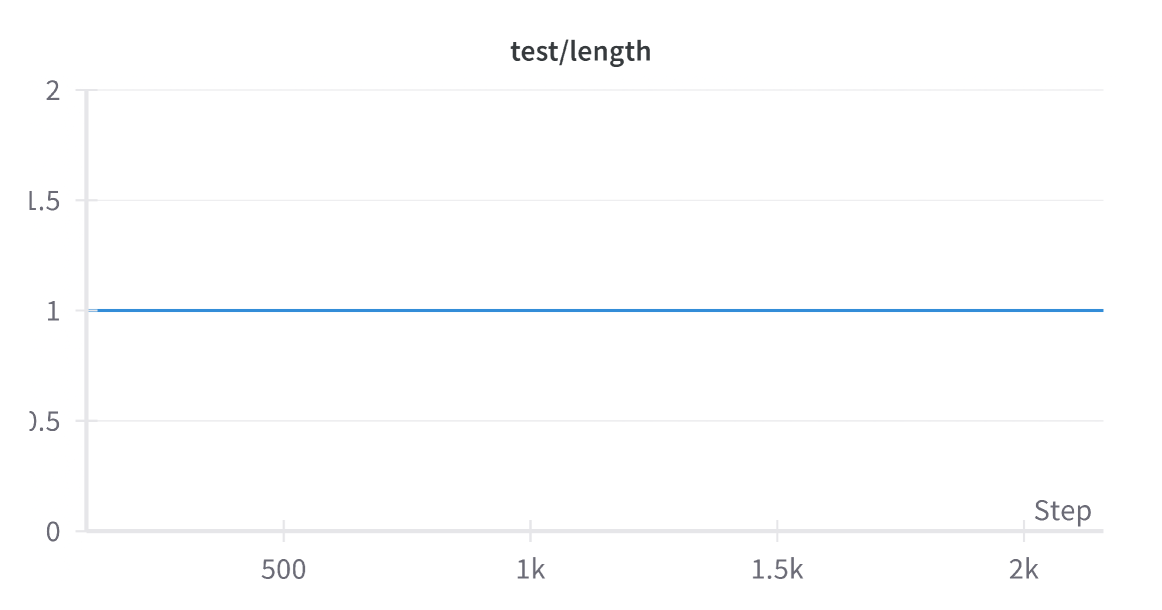Select the y-axis tick label 0

53,531
